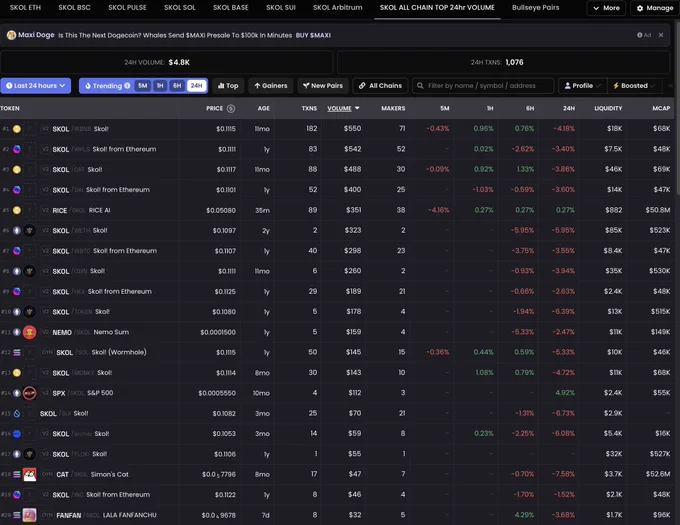The height and width of the screenshot is (525, 680).
Task: Select the 6H trending timeframe
Action: (x=177, y=86)
